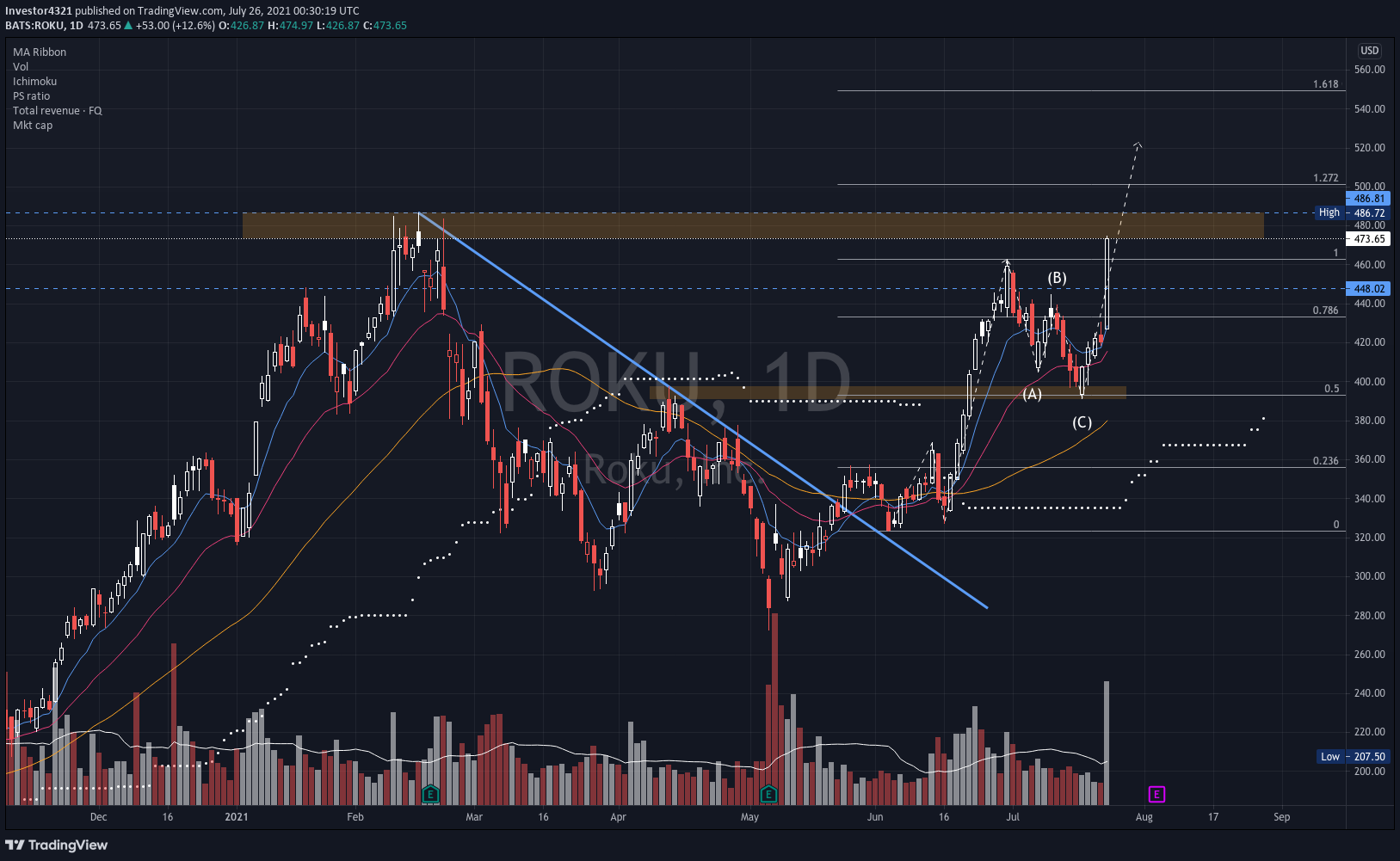Click the purple upcoming earnings E marker
1400x861 pixels.
point(1157,794)
